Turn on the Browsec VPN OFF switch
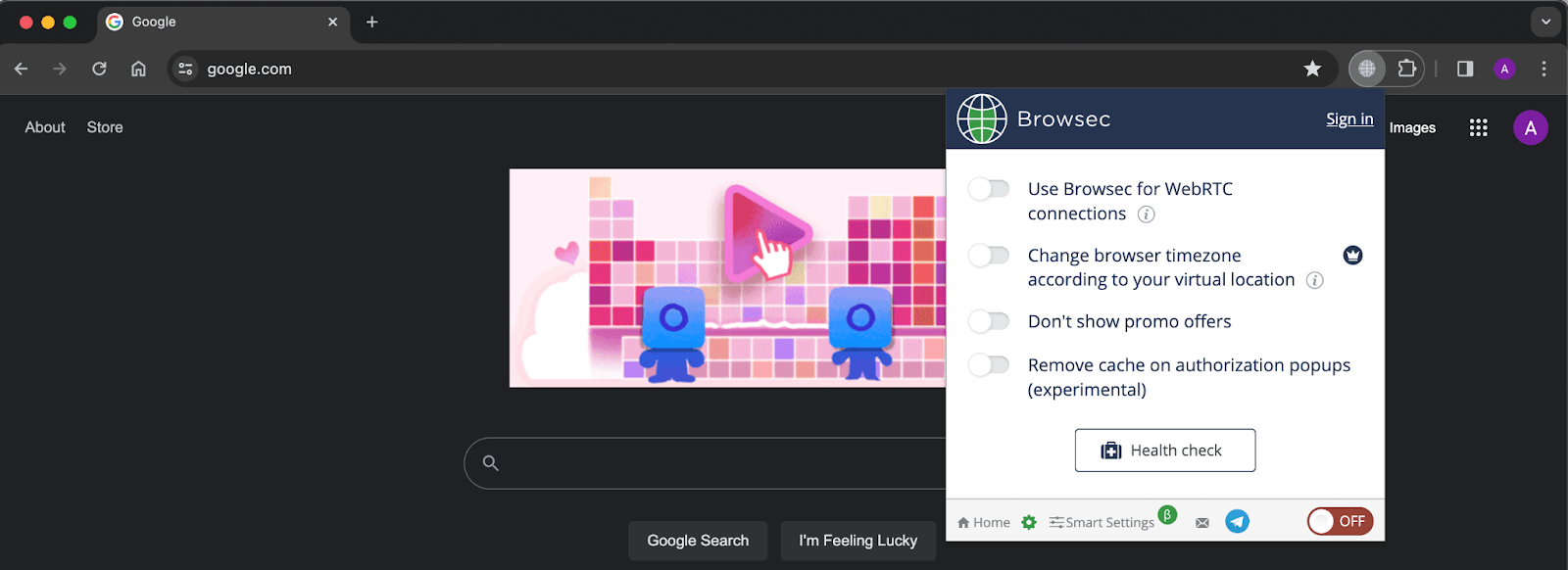Screen dimensions: 1568x570 coord(1340,521)
